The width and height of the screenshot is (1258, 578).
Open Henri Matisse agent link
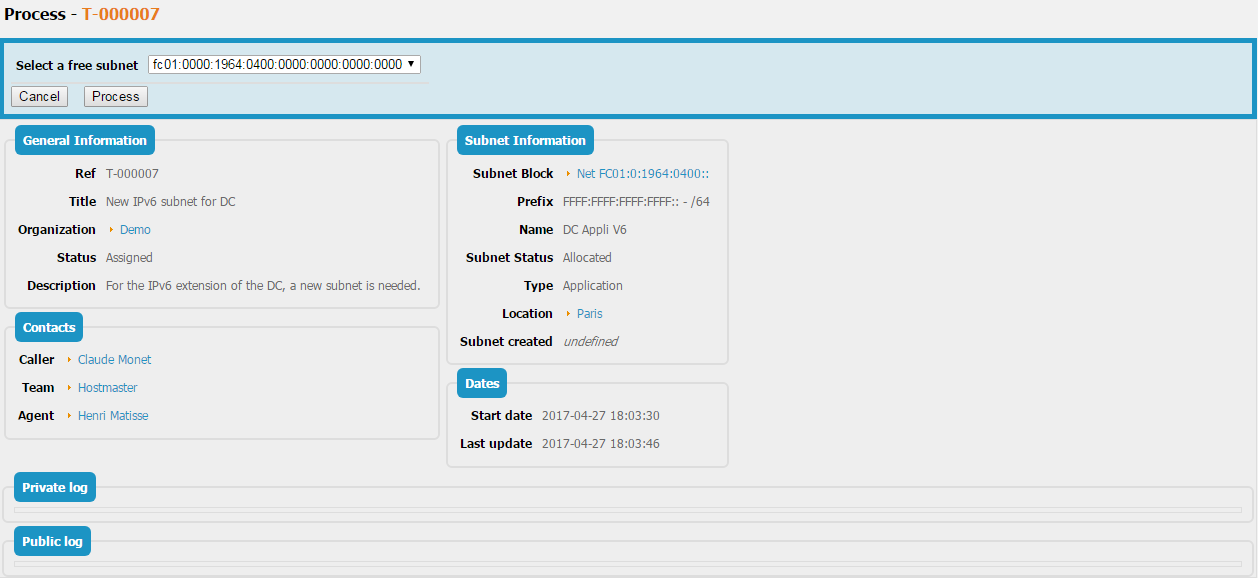click(x=113, y=416)
